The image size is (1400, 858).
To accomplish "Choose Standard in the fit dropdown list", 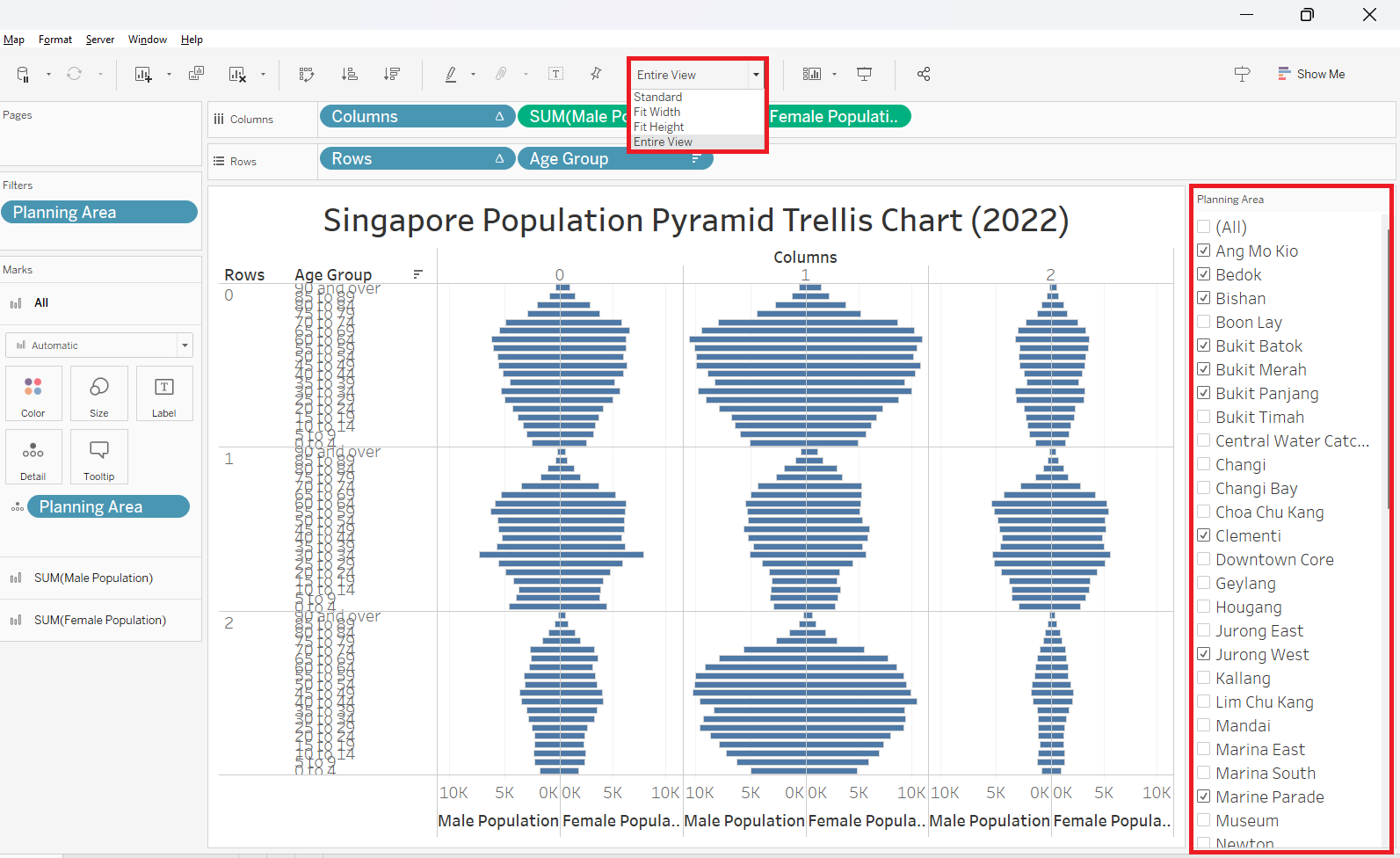I will 657,97.
